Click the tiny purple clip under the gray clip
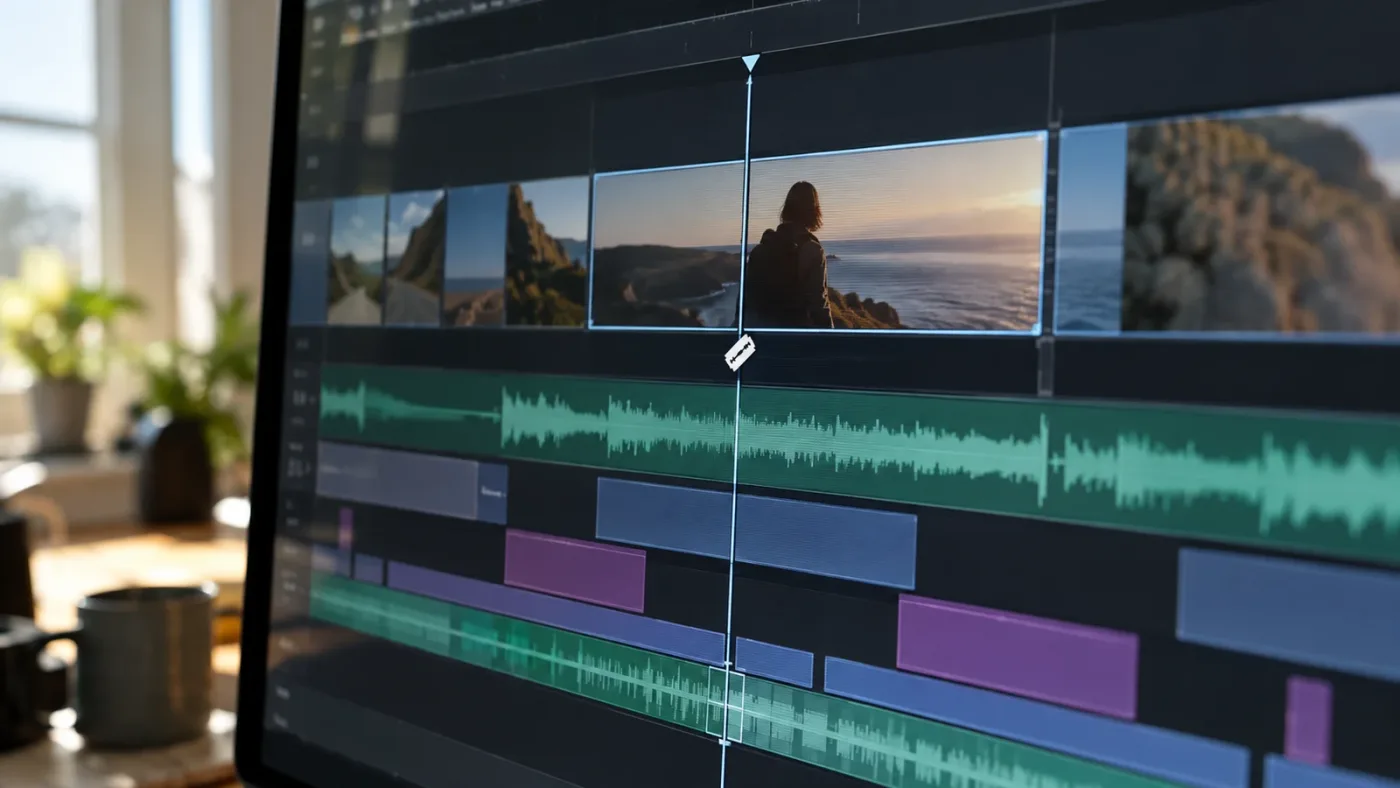This screenshot has height=788, width=1400. tap(345, 528)
